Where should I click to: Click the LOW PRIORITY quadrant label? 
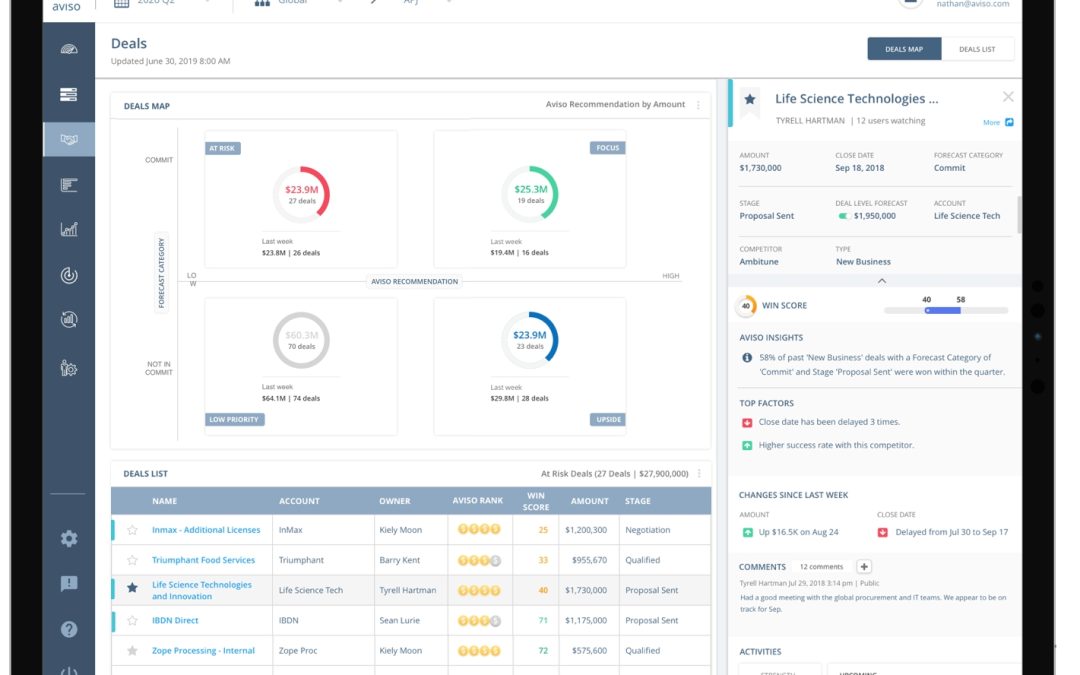234,419
